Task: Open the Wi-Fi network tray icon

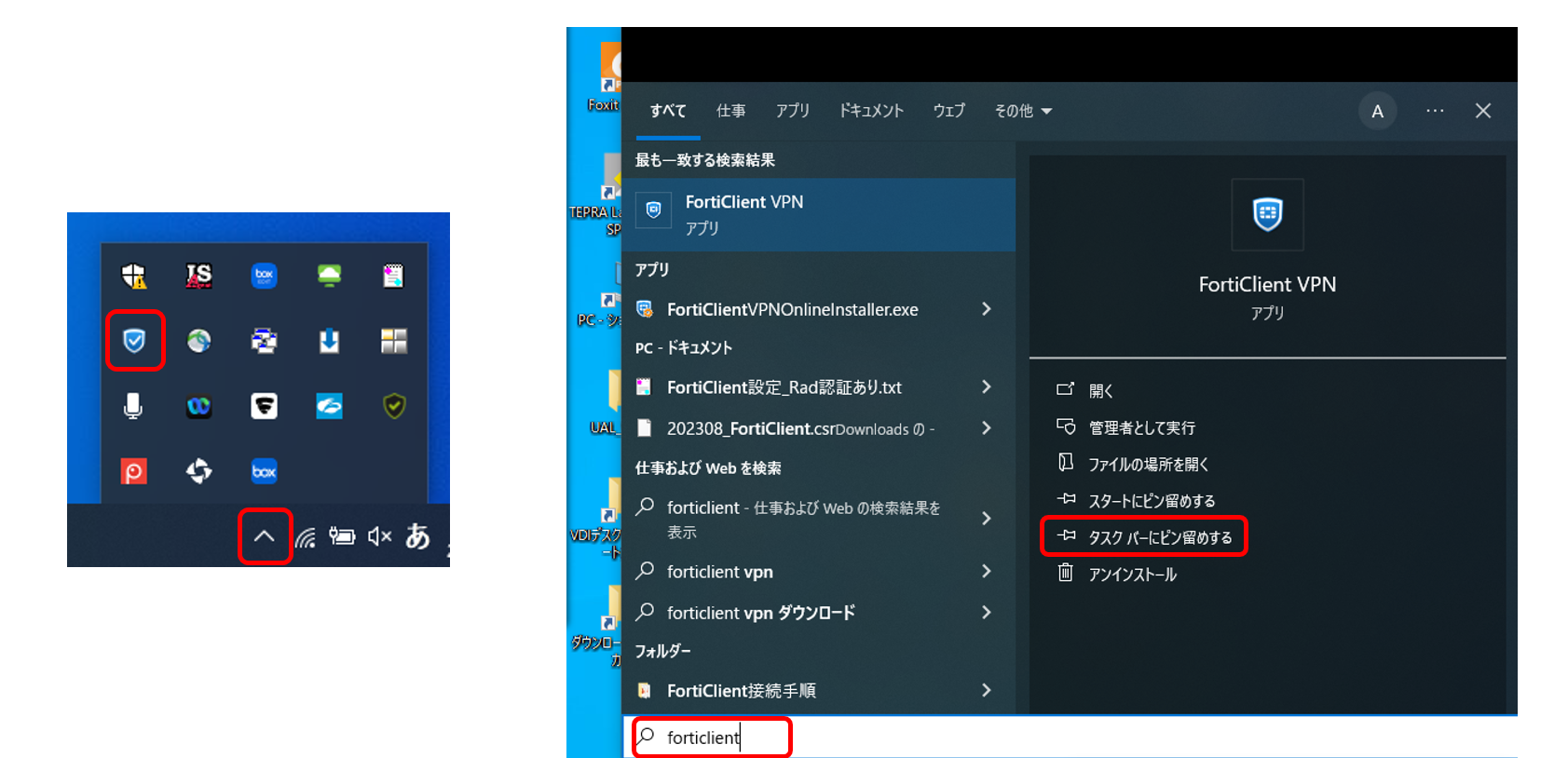Action: pyautogui.click(x=306, y=537)
